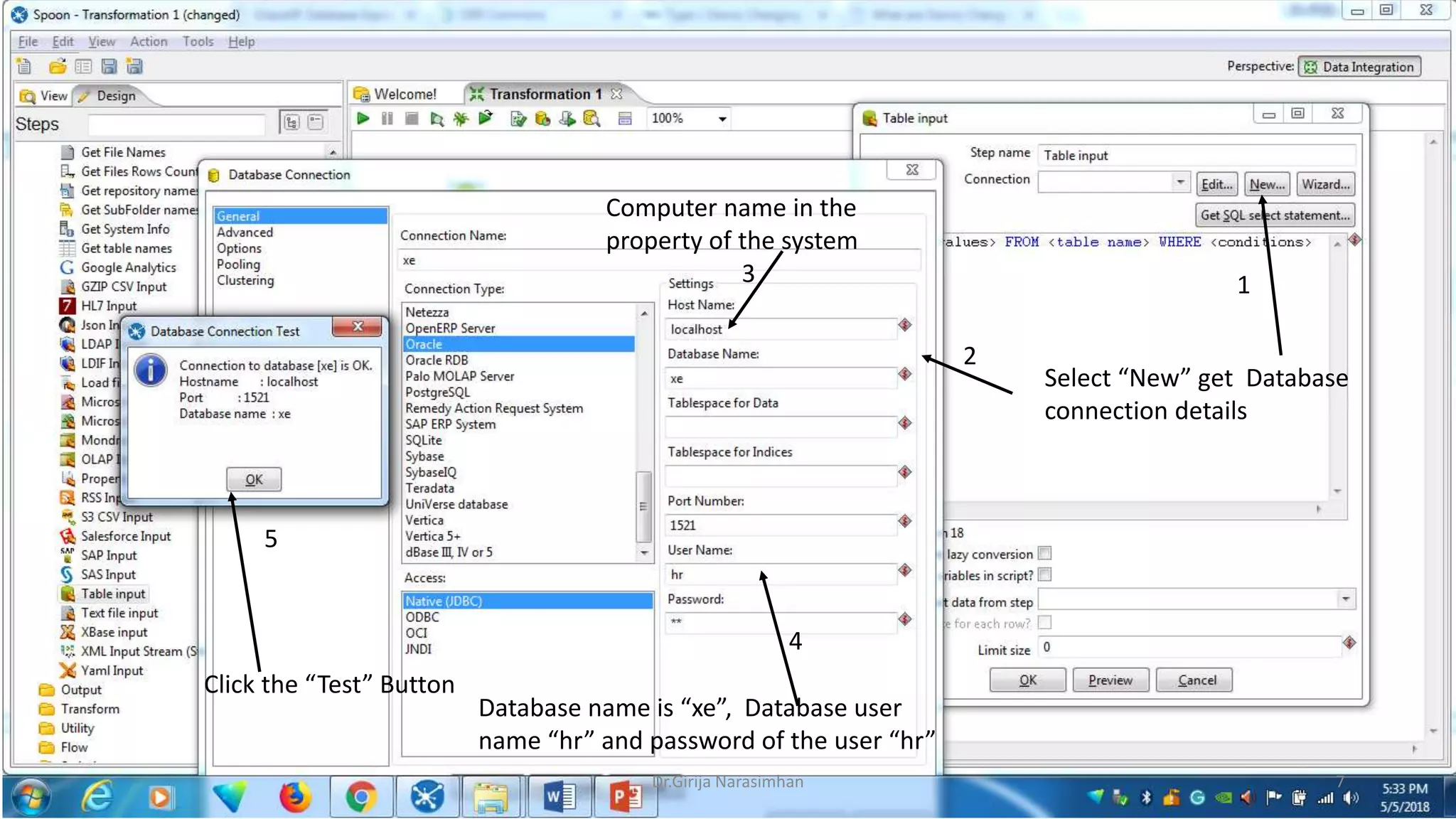Click the Open file folder icon
This screenshot has height=819, width=1456.
[x=58, y=67]
